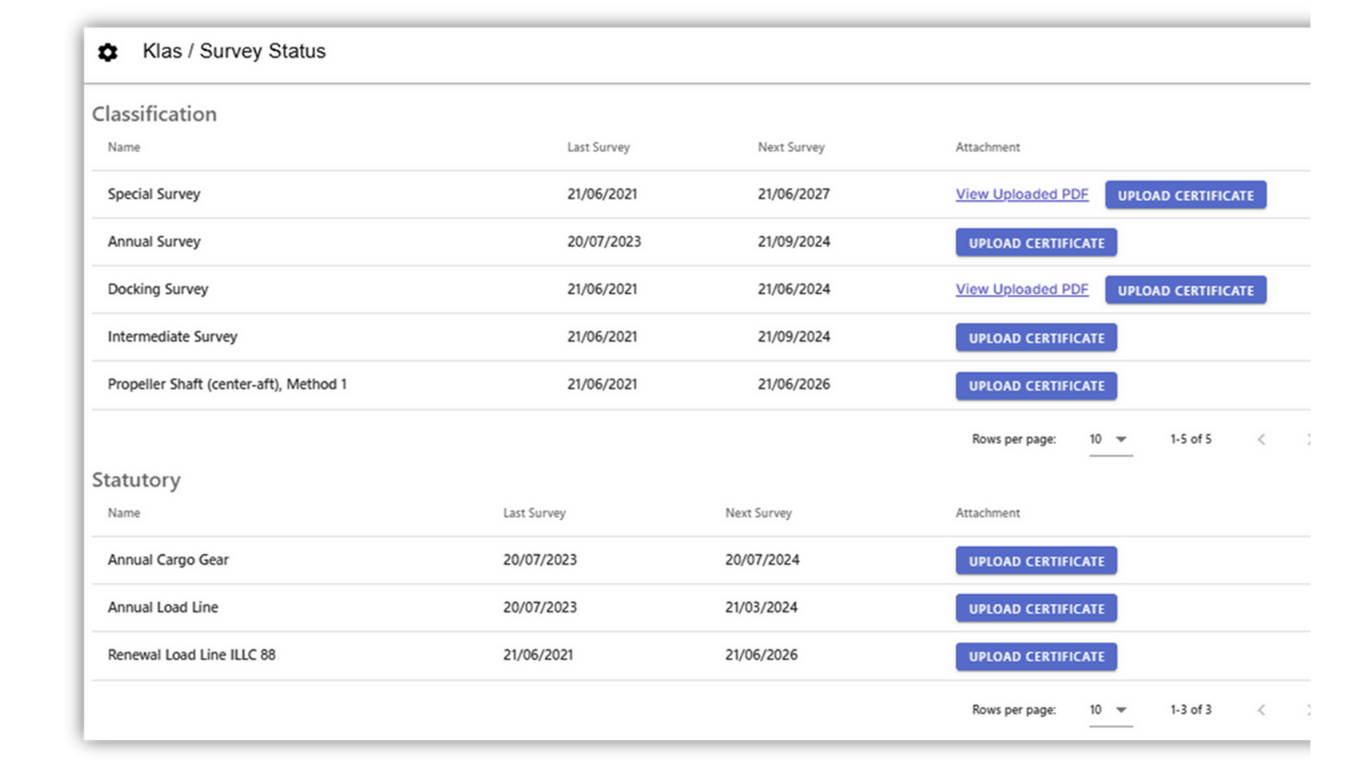Upload certificate for Renewal Load Line ILLC 88
1366x768 pixels.
(x=1036, y=657)
